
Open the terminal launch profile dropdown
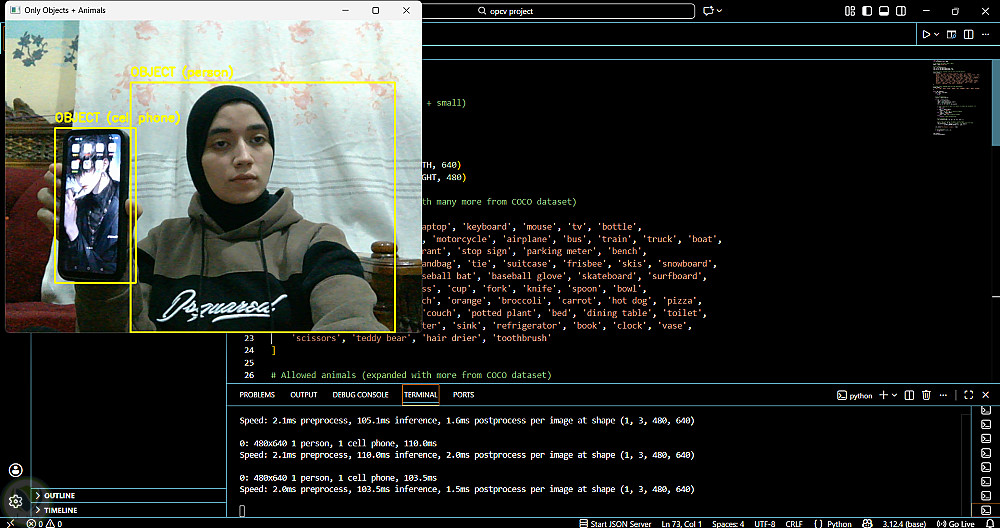[893, 395]
